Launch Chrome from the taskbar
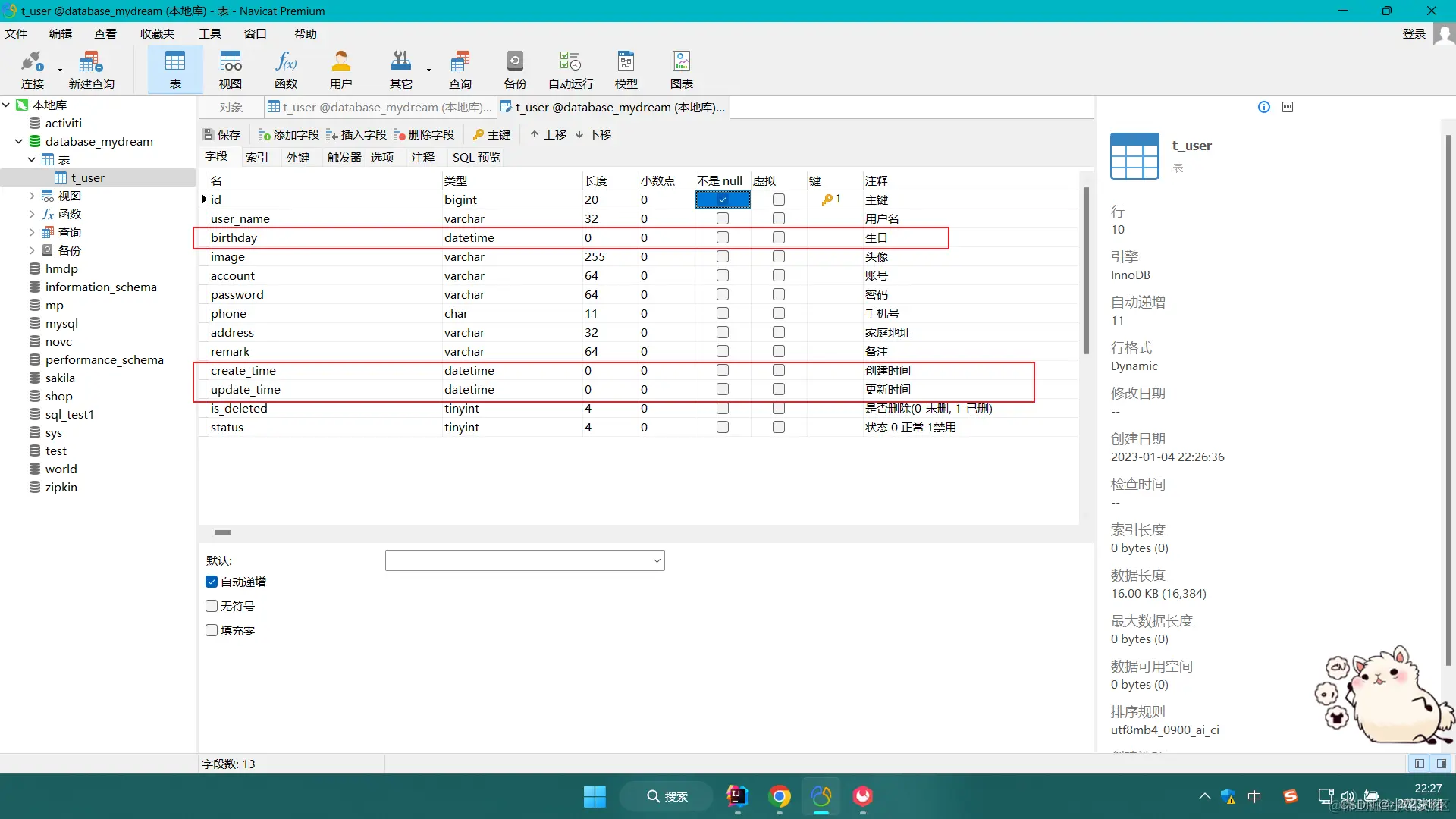This screenshot has width=1456, height=819. [x=779, y=796]
